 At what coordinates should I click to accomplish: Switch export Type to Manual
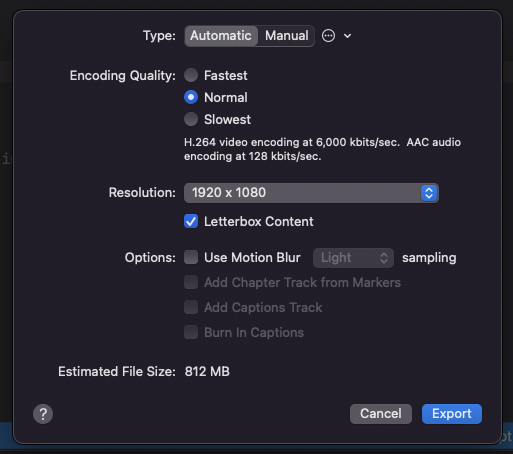tap(286, 36)
